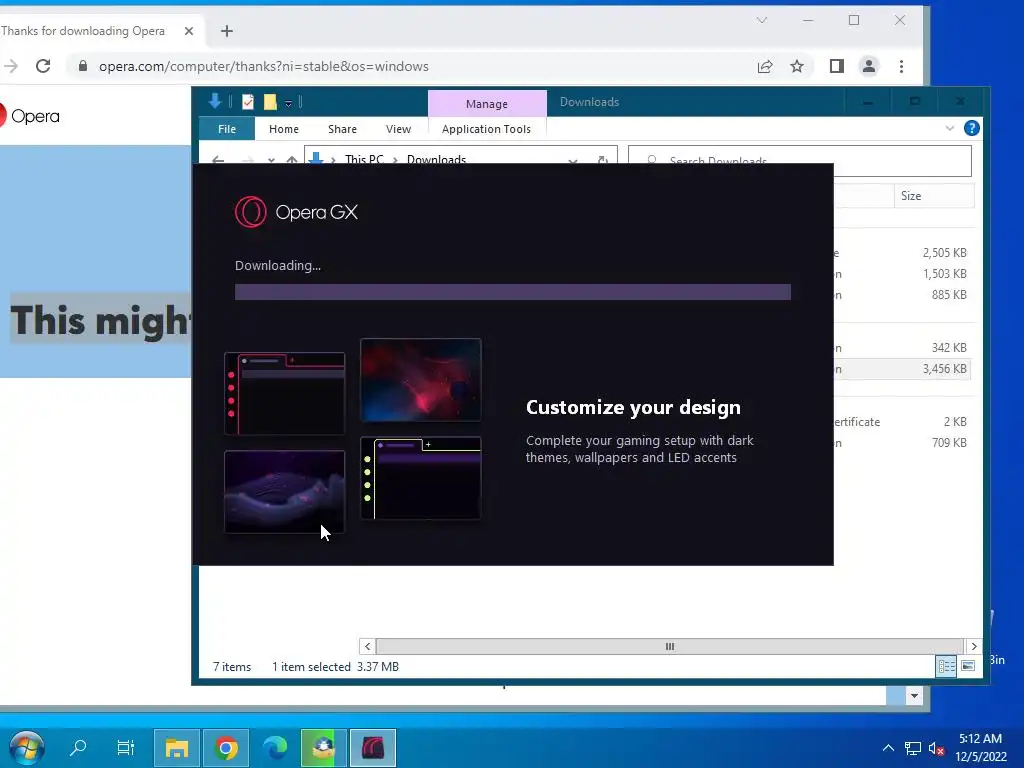Screen dimensions: 1024x768
Task: Click the red nebula wallpaper thumbnail
Action: coord(421,379)
